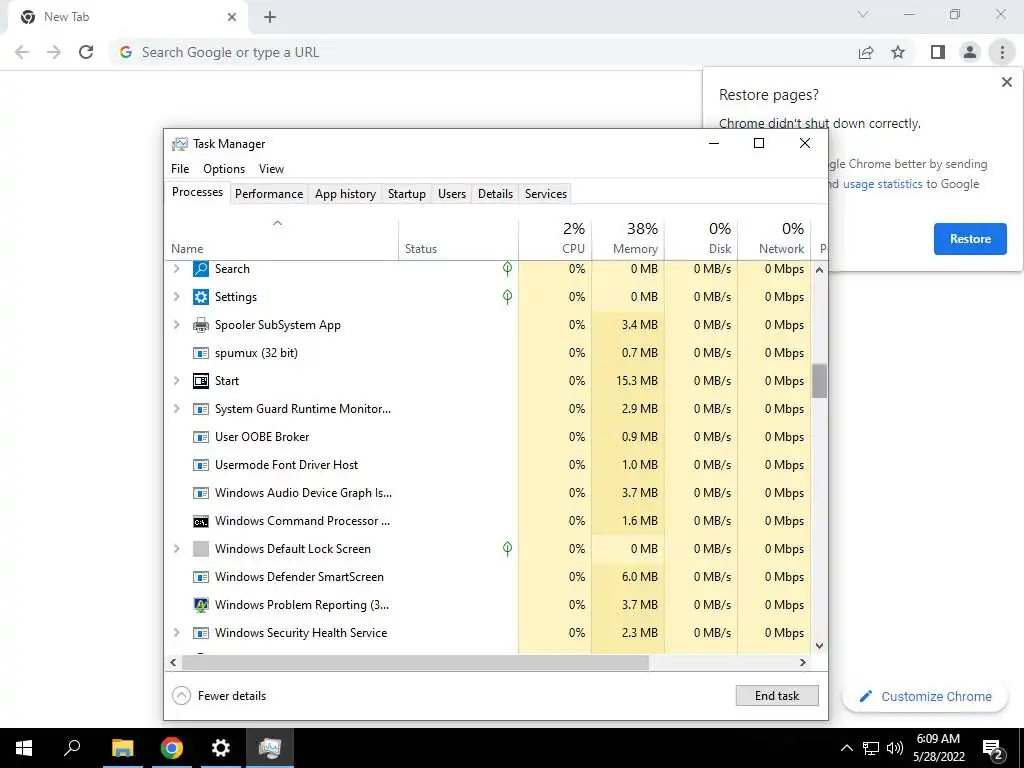Click the Windows Command Processor icon
The height and width of the screenshot is (768, 1024).
[x=200, y=521]
